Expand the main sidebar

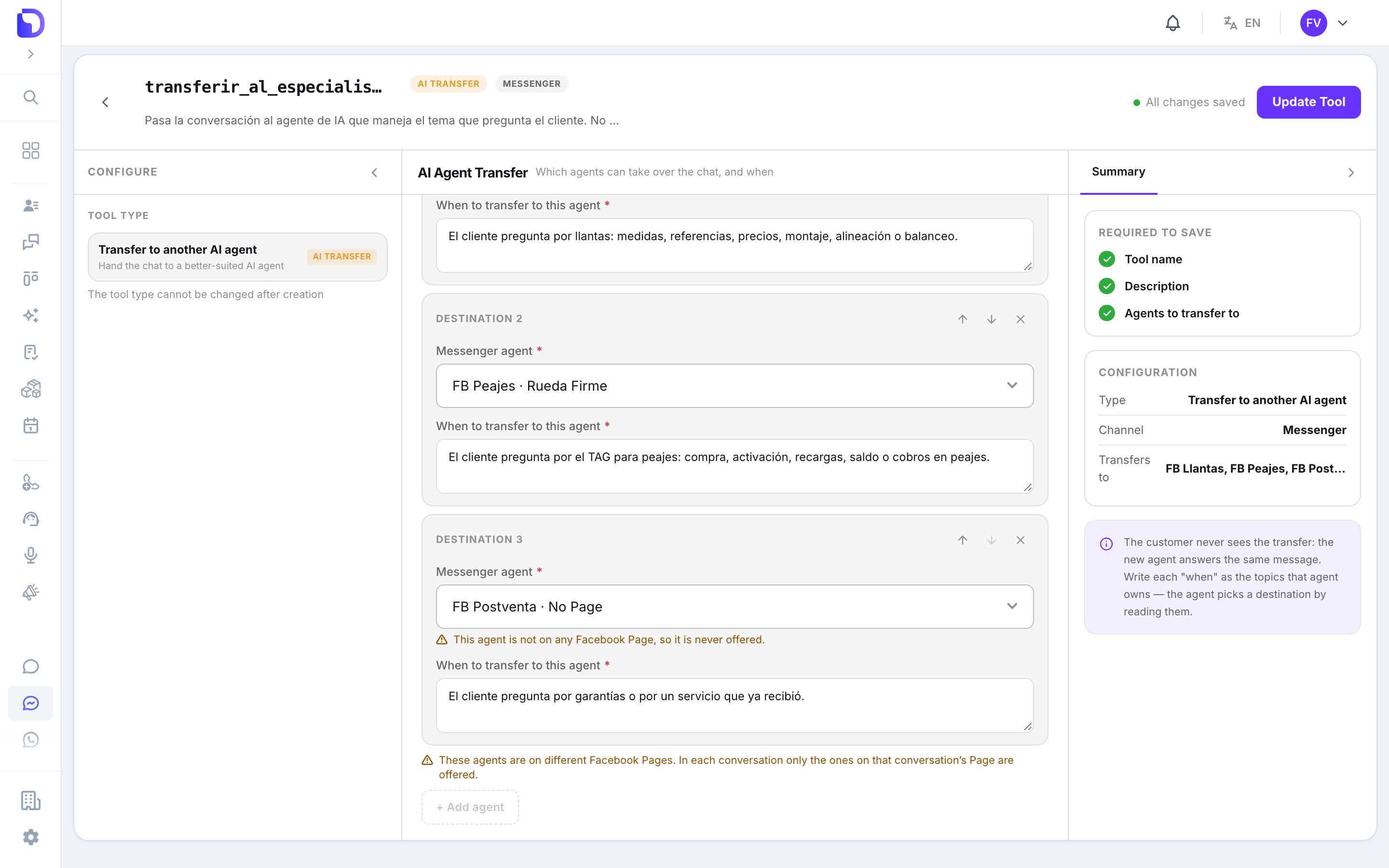pyautogui.click(x=30, y=54)
